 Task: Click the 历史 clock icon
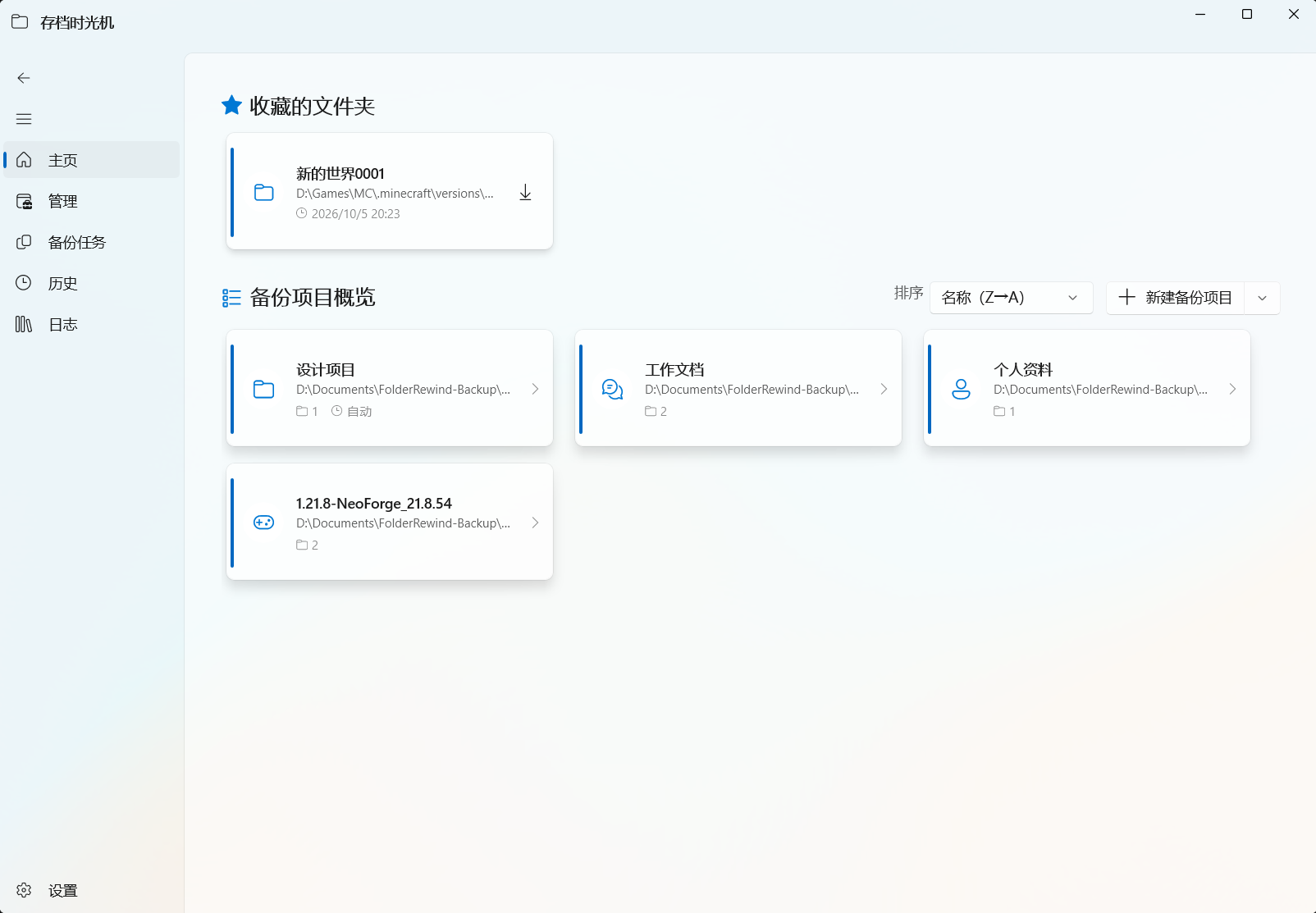point(24,283)
